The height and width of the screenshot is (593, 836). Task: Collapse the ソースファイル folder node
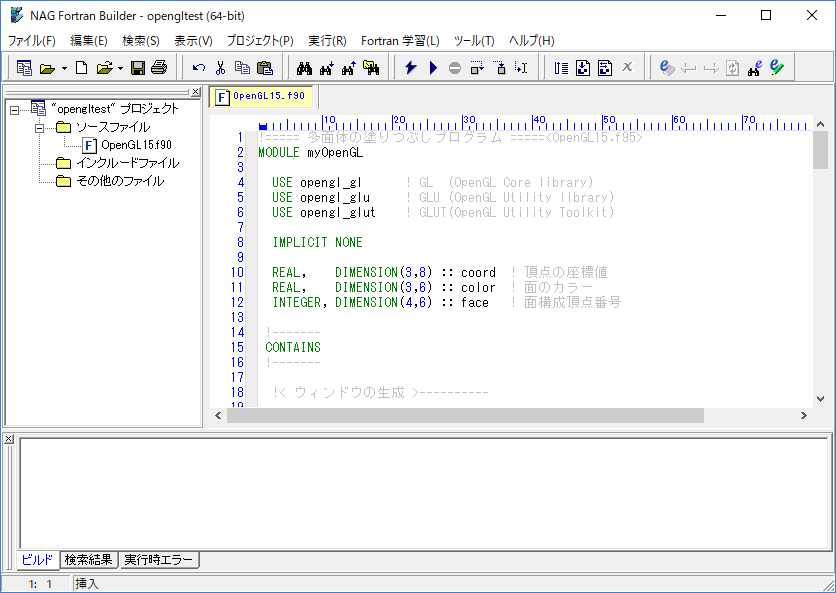coord(40,128)
